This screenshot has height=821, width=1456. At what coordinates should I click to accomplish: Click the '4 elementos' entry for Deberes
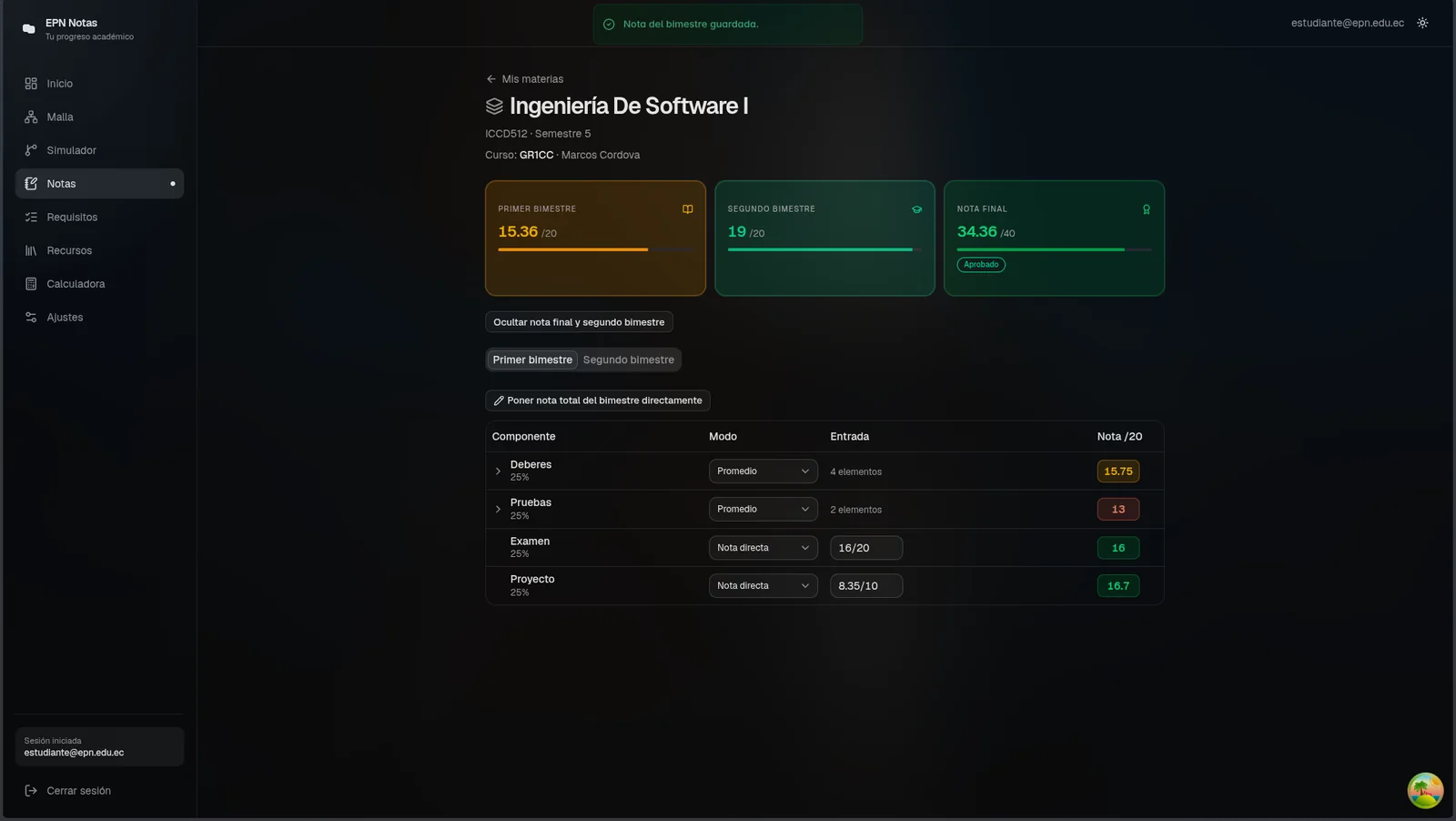click(855, 471)
